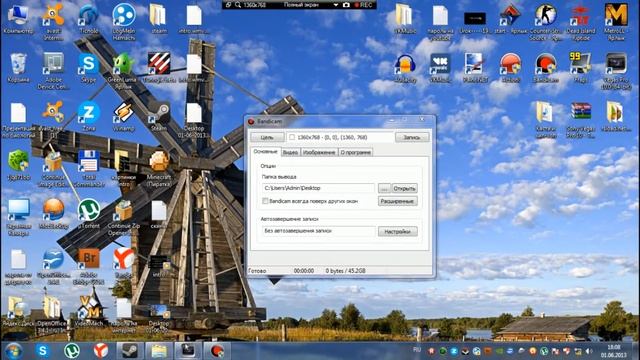Click the Цель button in Bandicam

pos(267,137)
